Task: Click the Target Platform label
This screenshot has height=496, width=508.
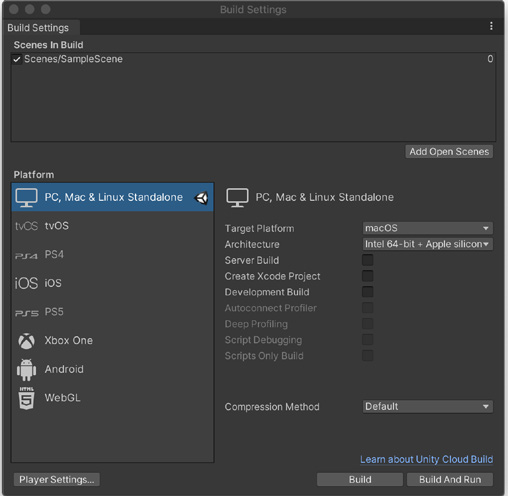Action: 259,229
